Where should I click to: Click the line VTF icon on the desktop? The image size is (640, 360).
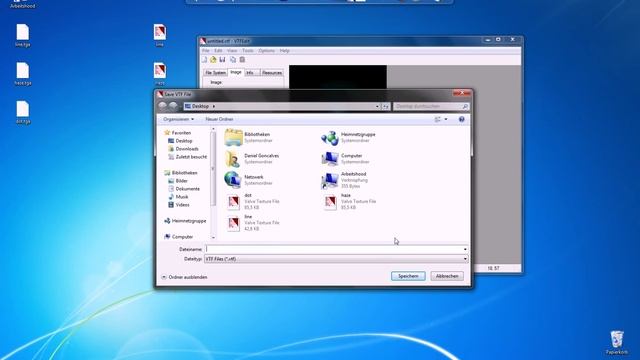[x=160, y=36]
